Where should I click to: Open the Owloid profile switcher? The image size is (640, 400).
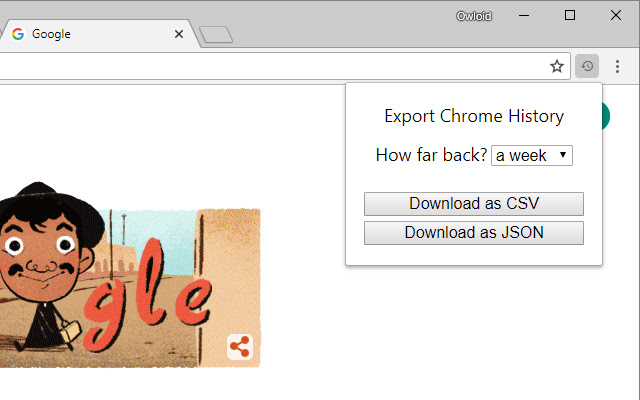474,16
